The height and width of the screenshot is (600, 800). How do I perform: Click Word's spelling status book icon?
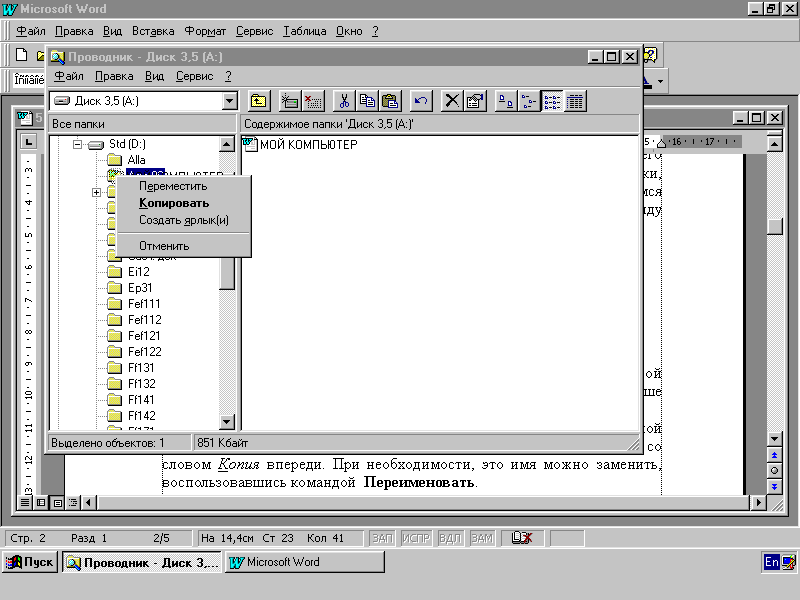click(x=522, y=538)
